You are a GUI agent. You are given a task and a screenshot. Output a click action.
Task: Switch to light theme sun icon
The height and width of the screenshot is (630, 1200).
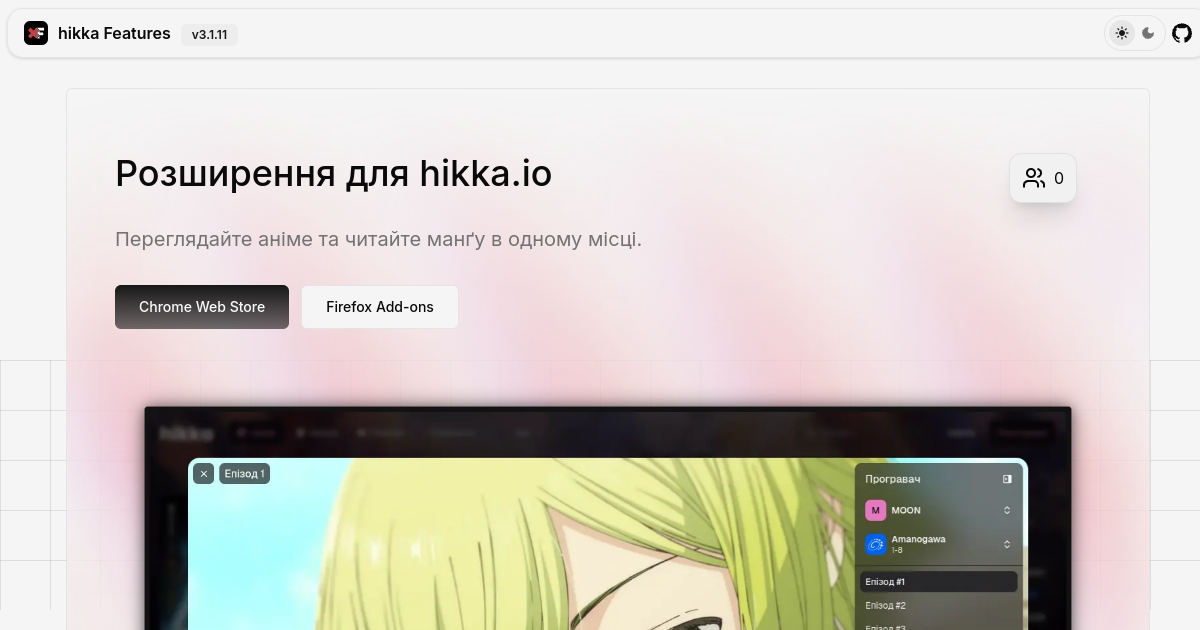tap(1122, 33)
